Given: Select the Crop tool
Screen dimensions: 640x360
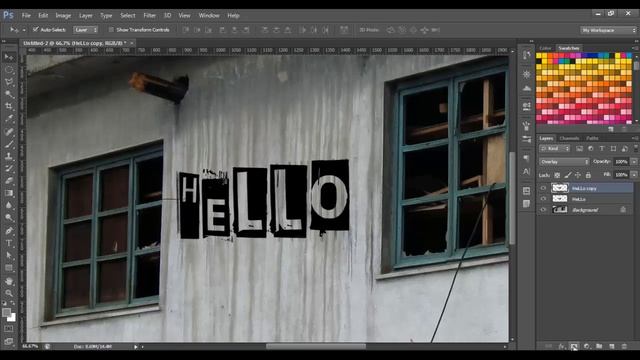Looking at the screenshot, I should coord(9,107).
